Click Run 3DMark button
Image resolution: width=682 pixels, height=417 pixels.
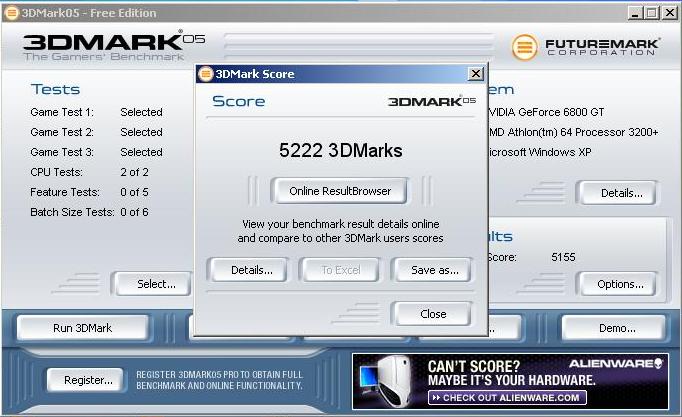pos(83,328)
